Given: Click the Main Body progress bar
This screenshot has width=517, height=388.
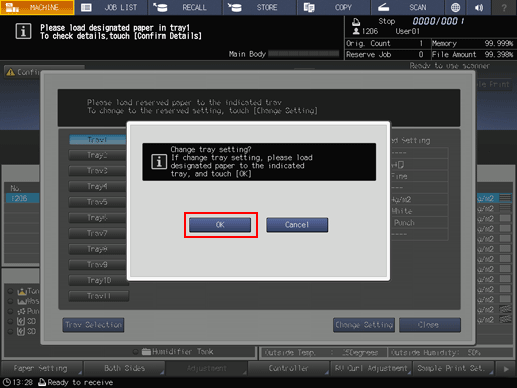Looking at the screenshot, I should click(x=303, y=54).
